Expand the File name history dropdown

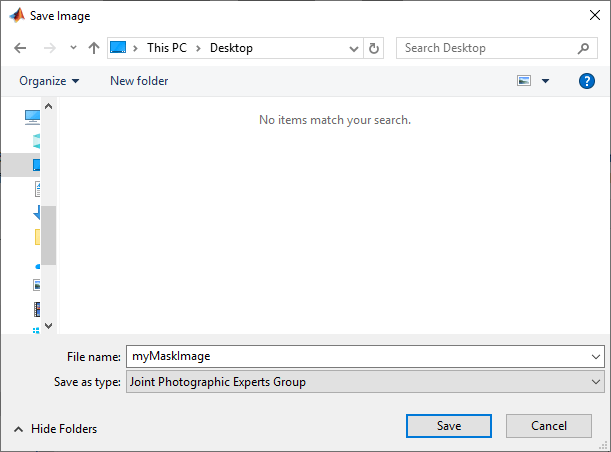pos(595,357)
